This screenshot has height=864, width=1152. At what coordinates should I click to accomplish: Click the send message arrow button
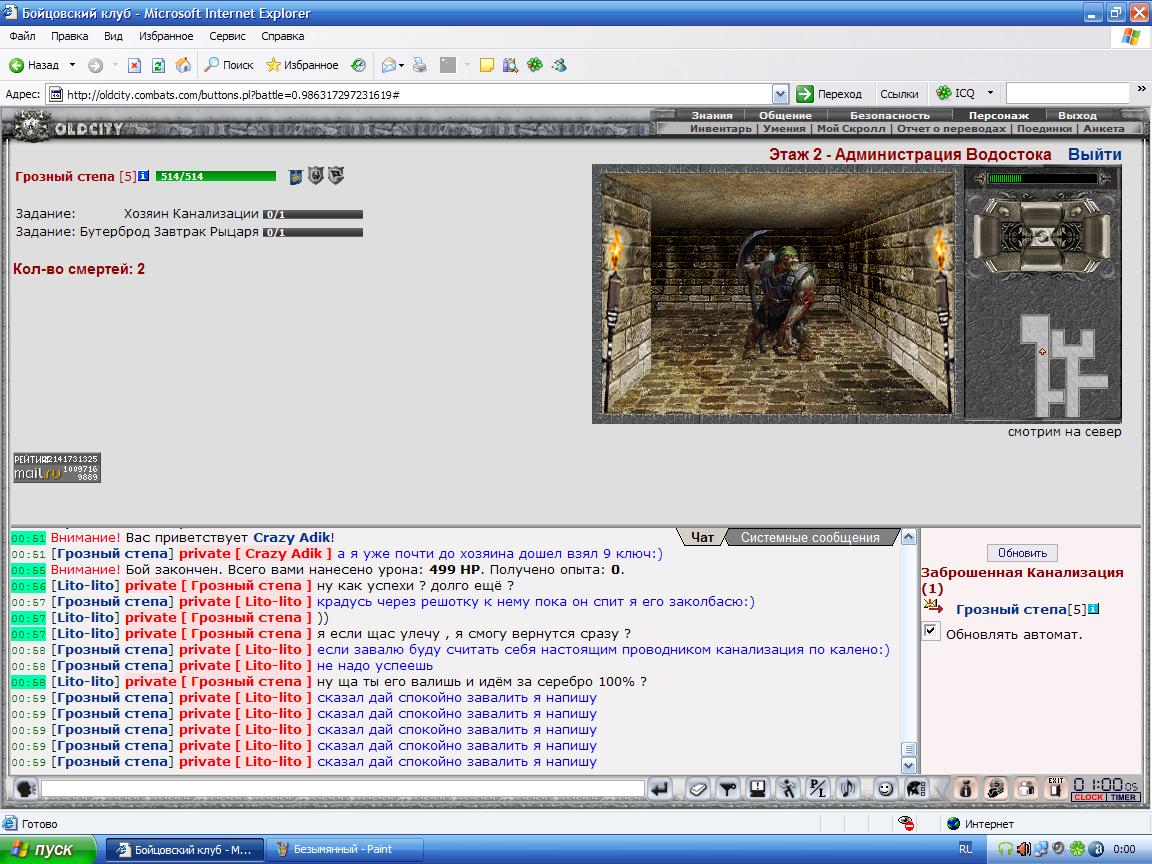660,788
